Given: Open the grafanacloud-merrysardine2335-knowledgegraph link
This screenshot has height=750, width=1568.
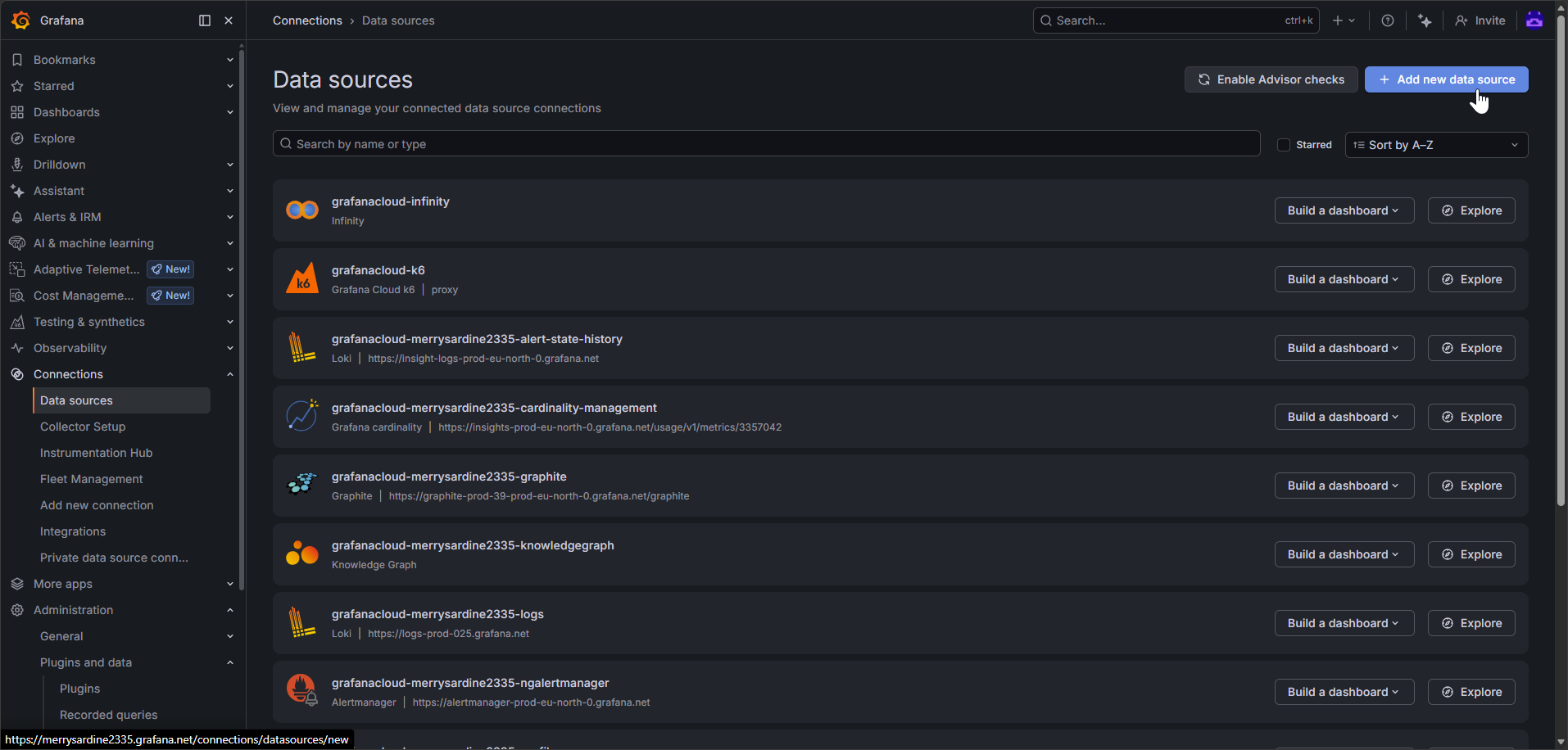Looking at the screenshot, I should pyautogui.click(x=473, y=545).
